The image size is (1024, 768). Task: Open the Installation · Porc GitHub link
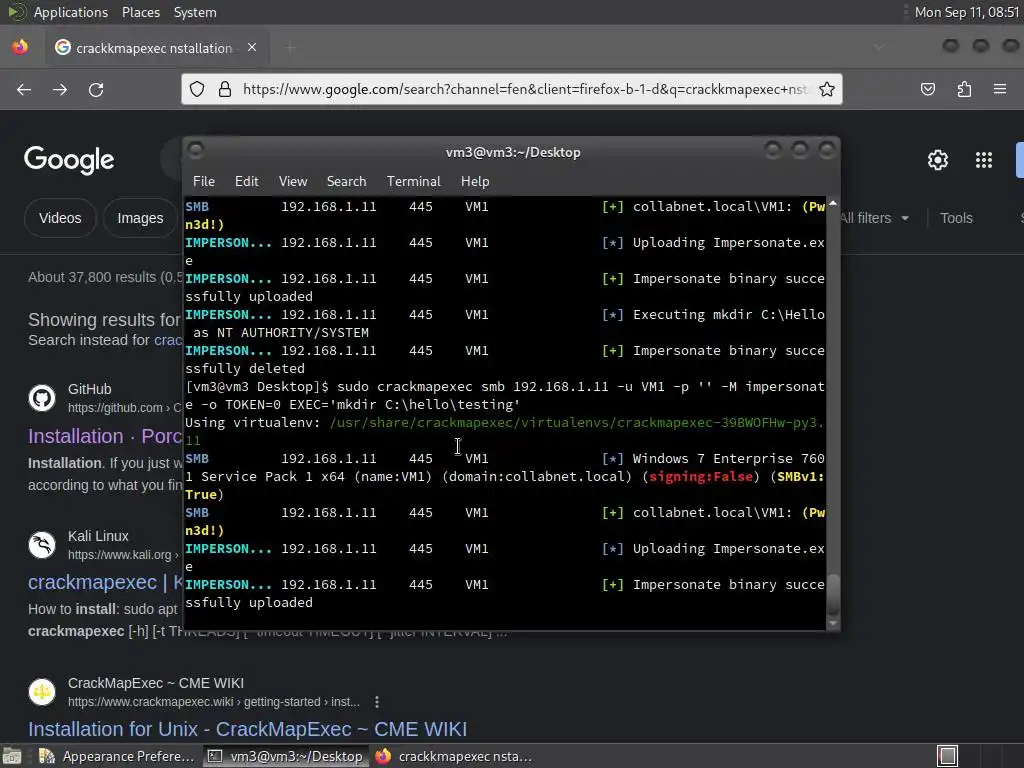[x=105, y=436]
